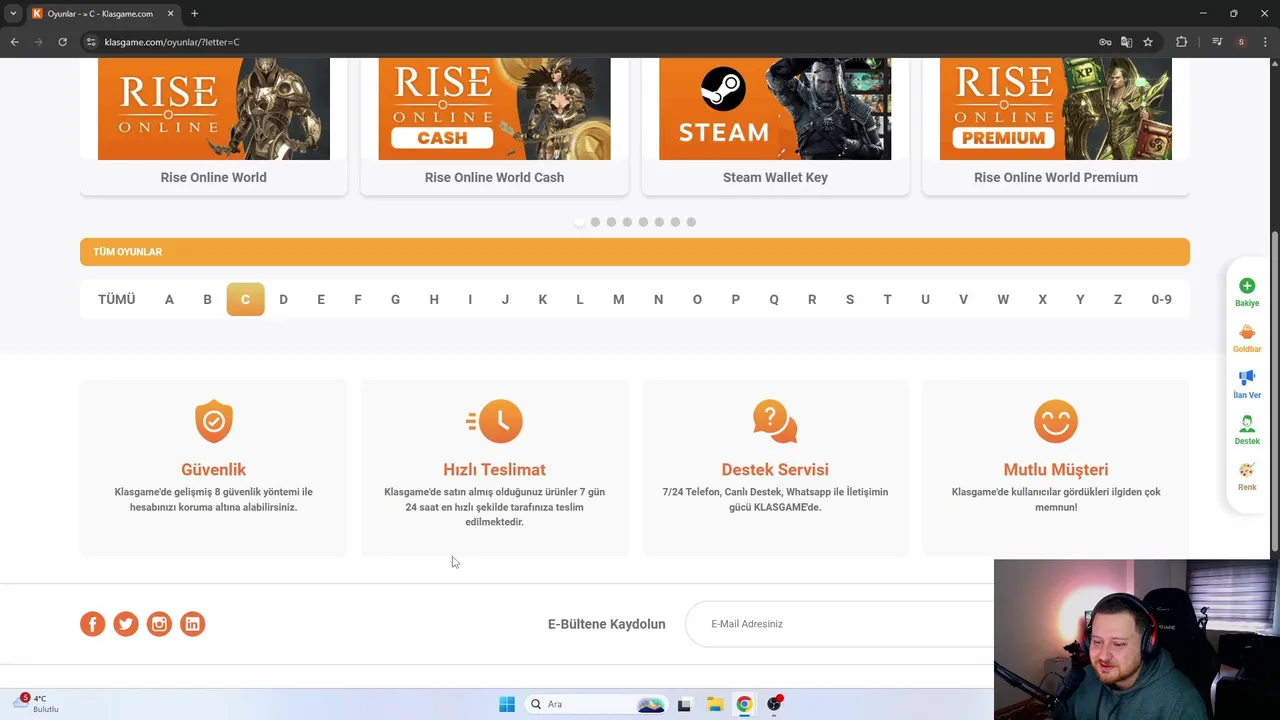Select the last carousel pagination dot
This screenshot has height=720, width=1280.
pos(691,222)
